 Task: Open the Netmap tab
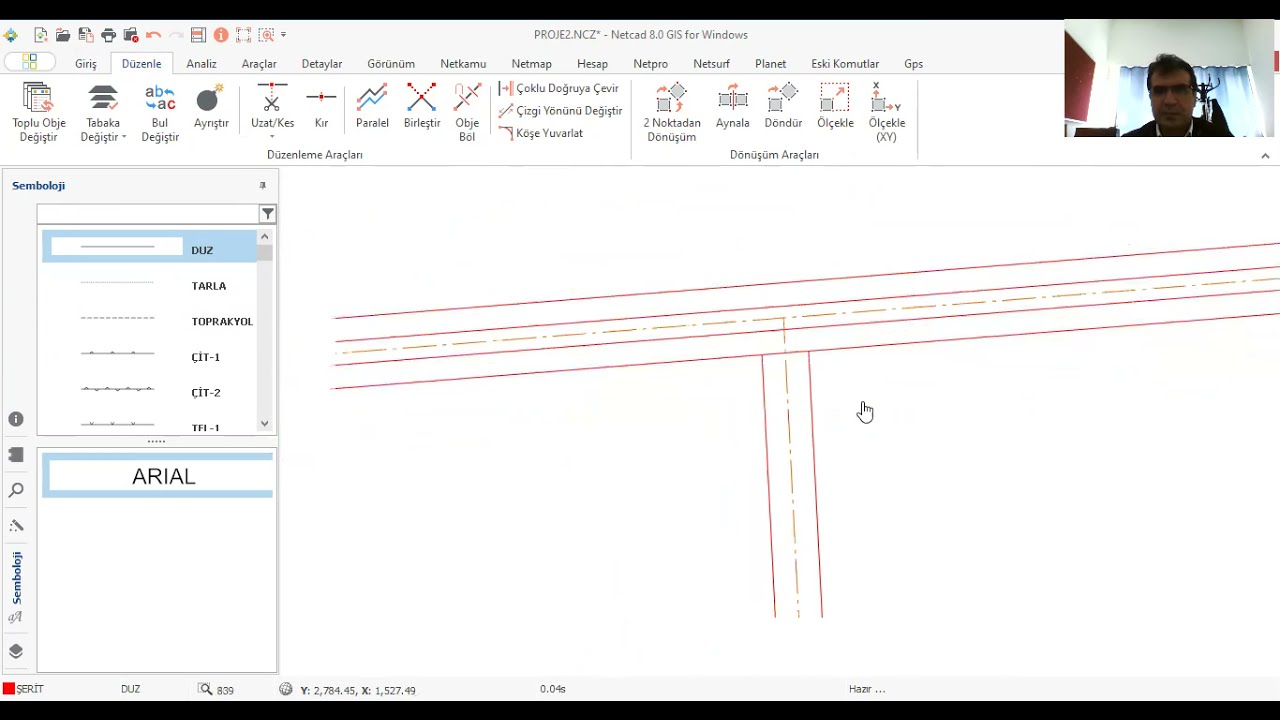click(532, 64)
